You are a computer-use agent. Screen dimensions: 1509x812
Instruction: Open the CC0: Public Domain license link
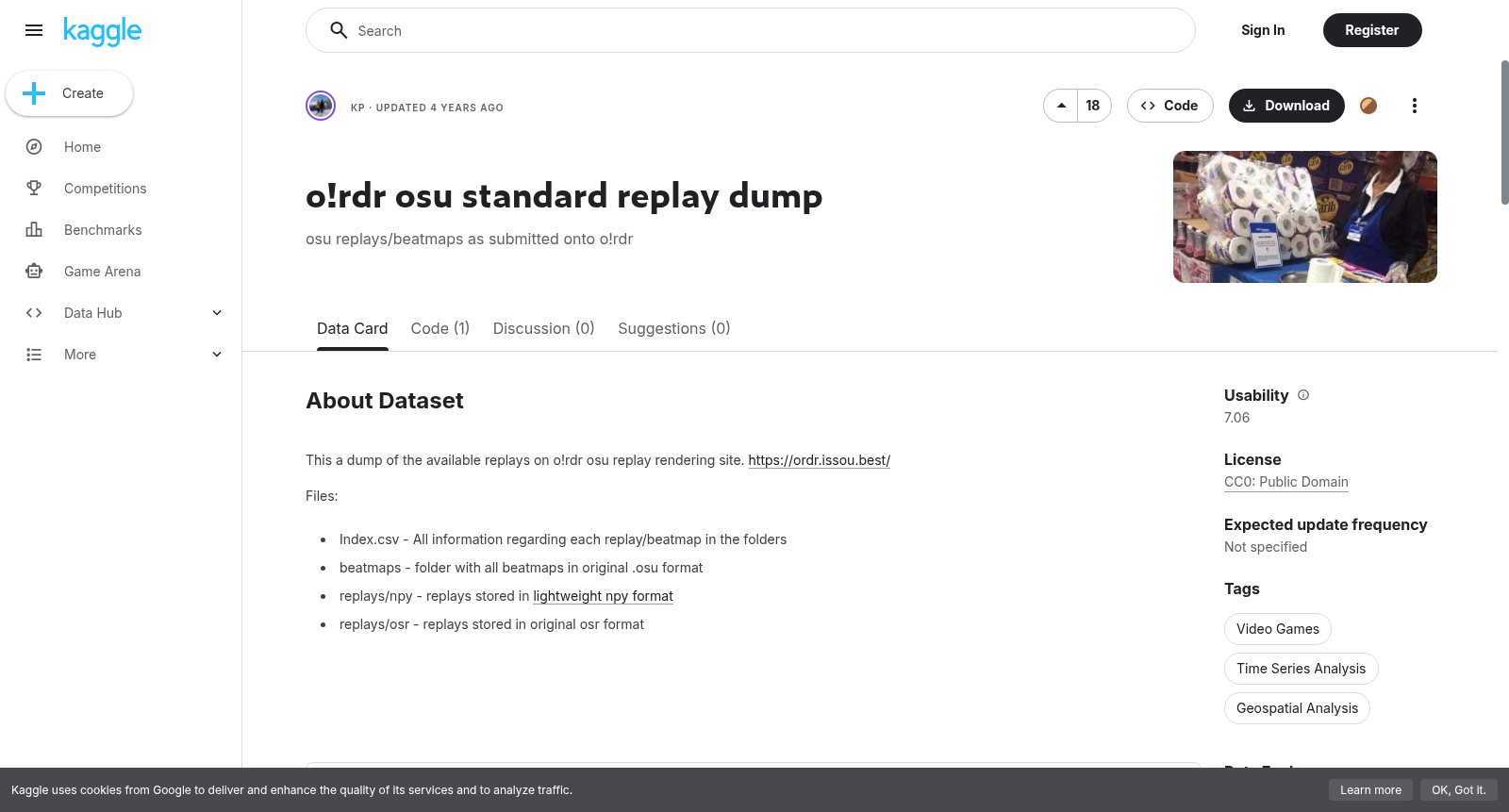point(1286,482)
